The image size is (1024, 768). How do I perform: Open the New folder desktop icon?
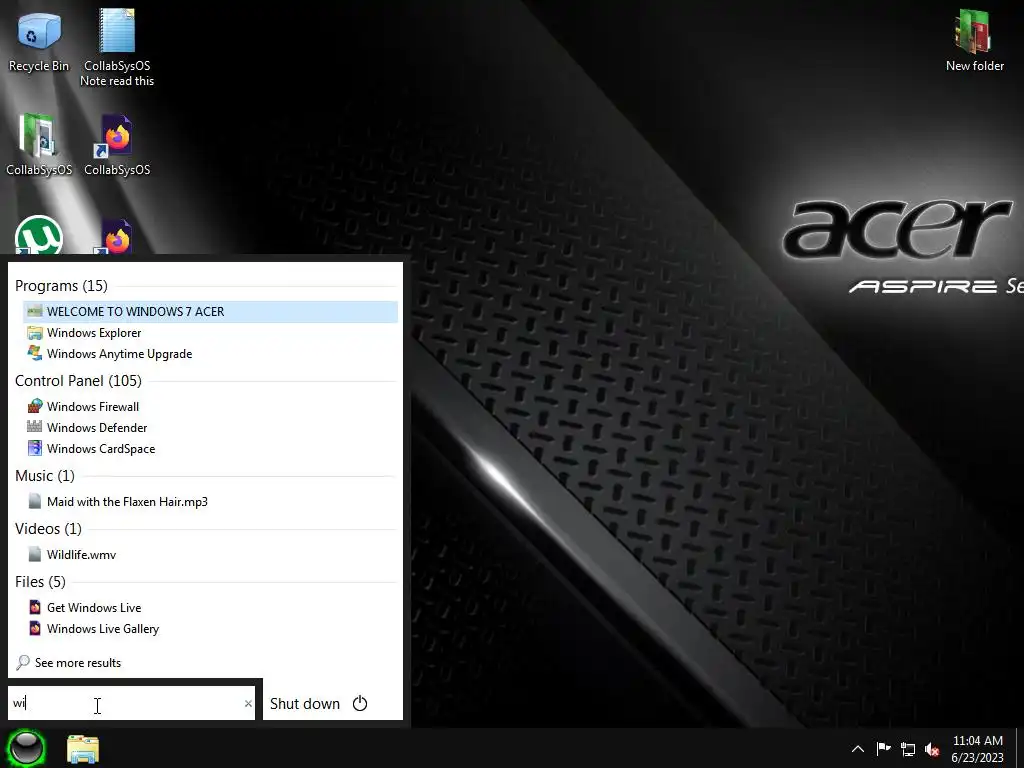pyautogui.click(x=974, y=40)
